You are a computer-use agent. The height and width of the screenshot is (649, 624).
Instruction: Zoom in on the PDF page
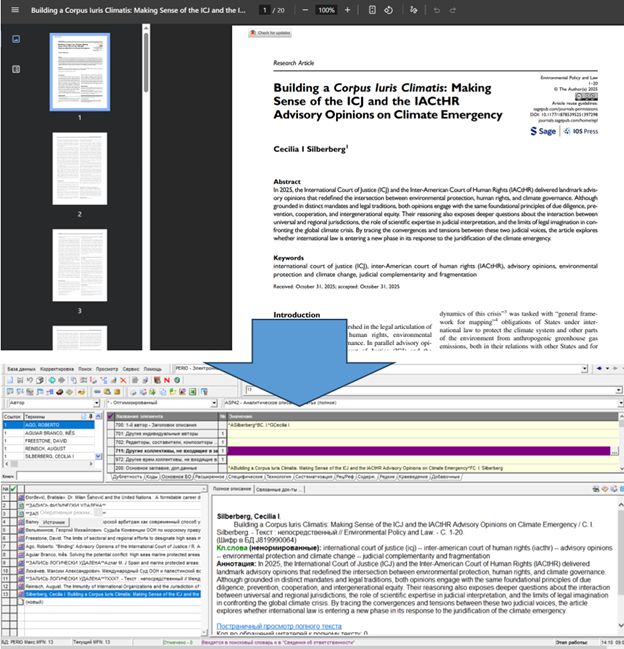click(x=347, y=10)
